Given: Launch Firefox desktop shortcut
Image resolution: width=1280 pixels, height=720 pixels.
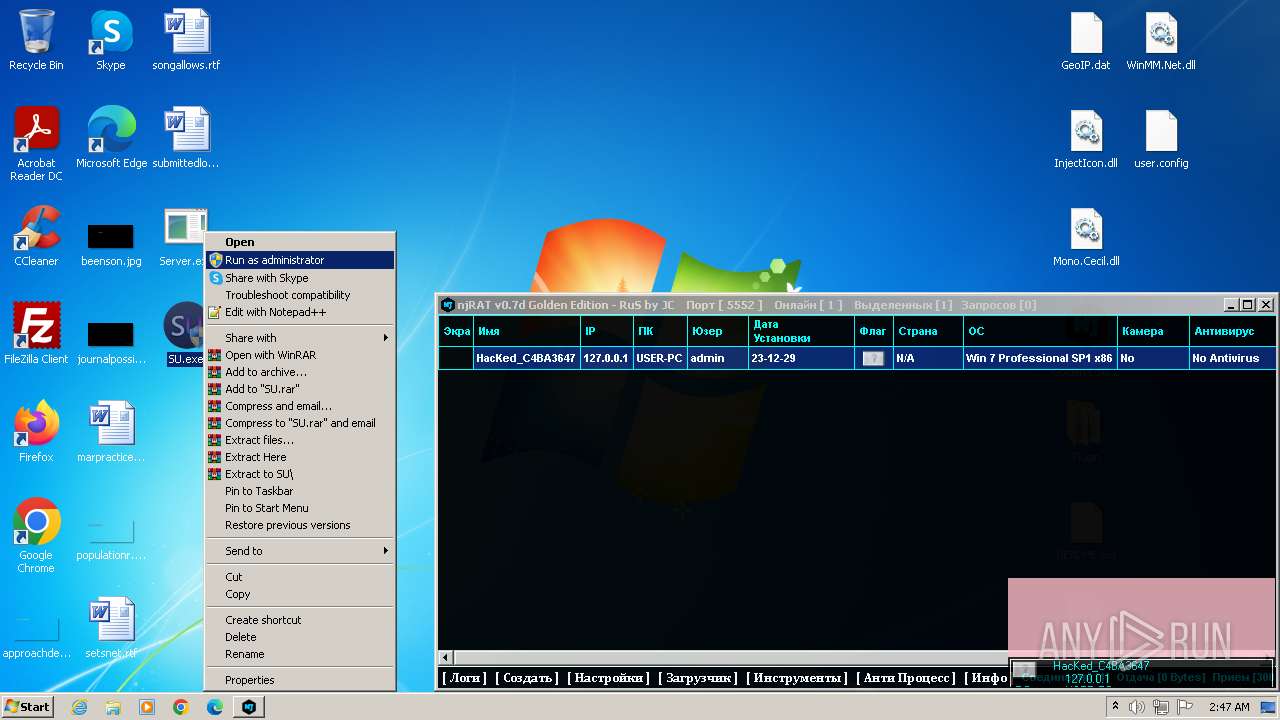Looking at the screenshot, I should 36,432.
